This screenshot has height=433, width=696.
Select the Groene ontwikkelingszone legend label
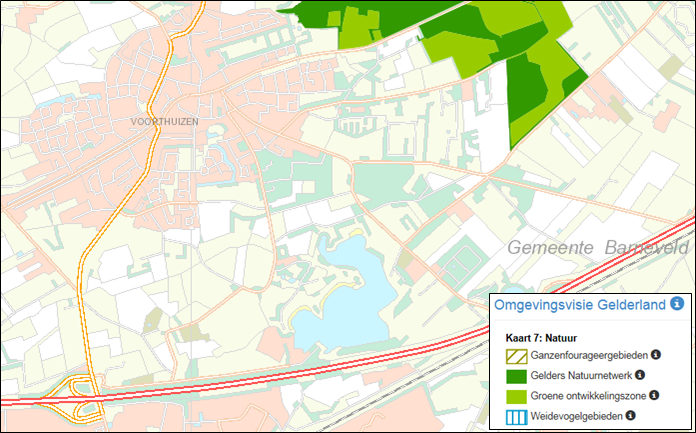pyautogui.click(x=588, y=396)
